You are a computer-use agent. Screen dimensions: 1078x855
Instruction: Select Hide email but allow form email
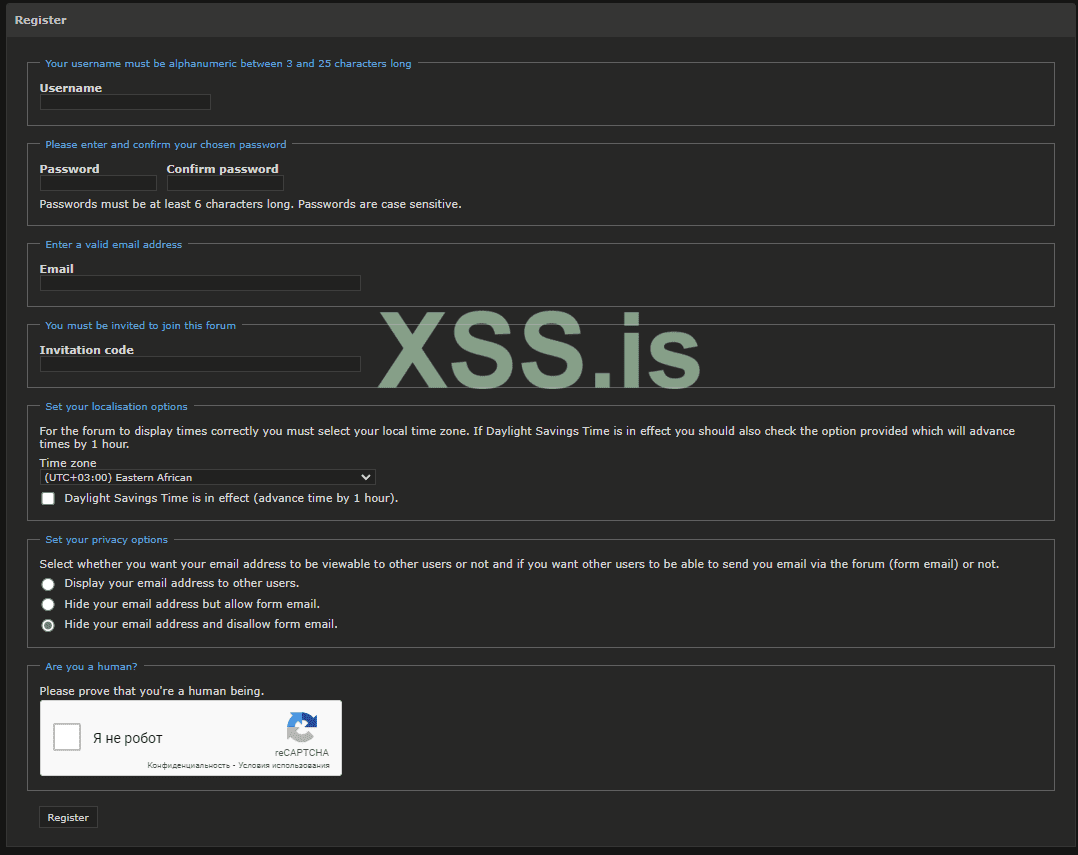click(48, 605)
